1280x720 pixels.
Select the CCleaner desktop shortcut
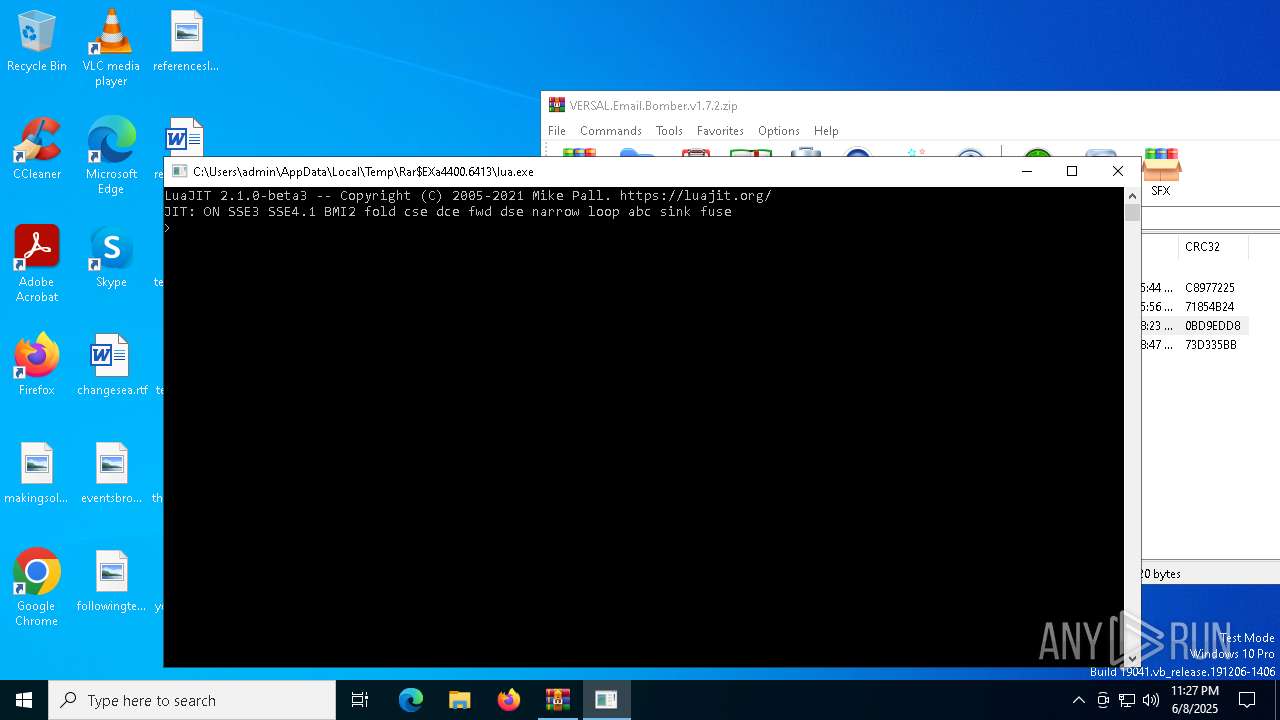click(x=37, y=150)
